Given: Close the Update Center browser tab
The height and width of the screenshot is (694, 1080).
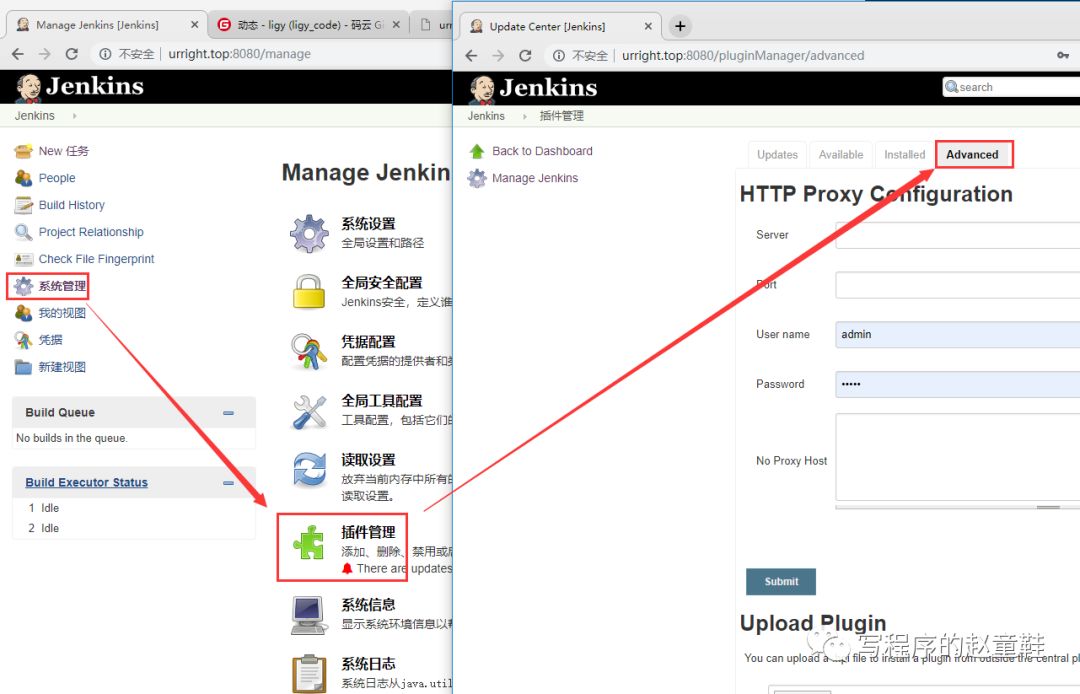Looking at the screenshot, I should (x=647, y=26).
